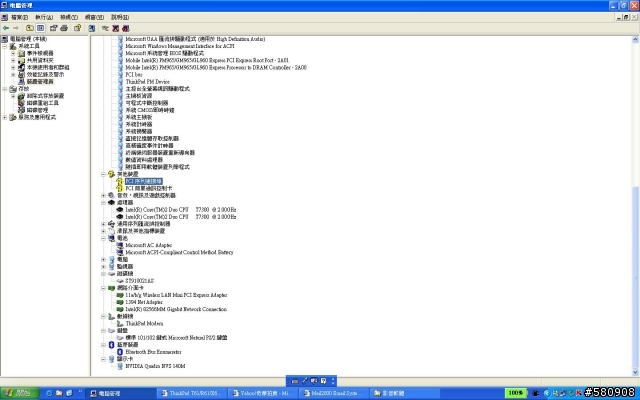Collapse the 存放 node in the left tree
Image resolution: width=640 pixels, height=400 pixels.
coord(5,89)
